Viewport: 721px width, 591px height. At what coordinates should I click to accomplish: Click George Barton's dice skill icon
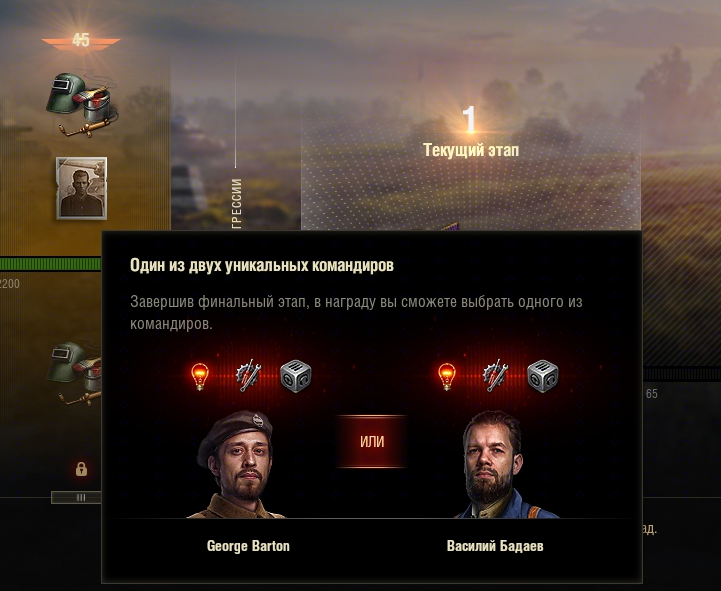click(296, 376)
